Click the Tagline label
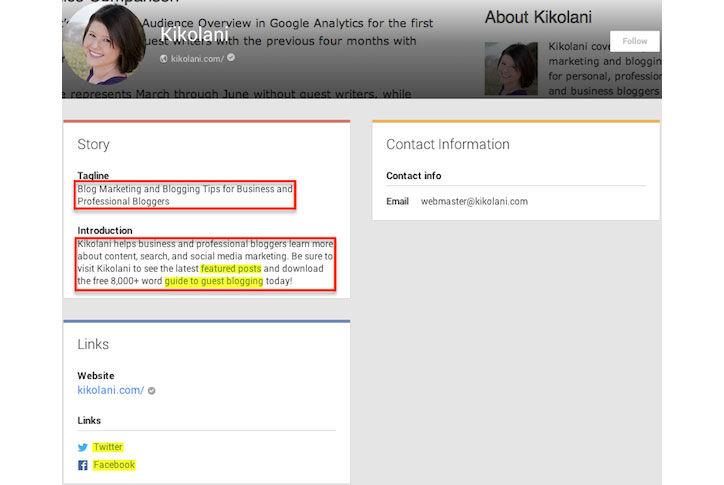The image size is (724, 485). [93, 176]
